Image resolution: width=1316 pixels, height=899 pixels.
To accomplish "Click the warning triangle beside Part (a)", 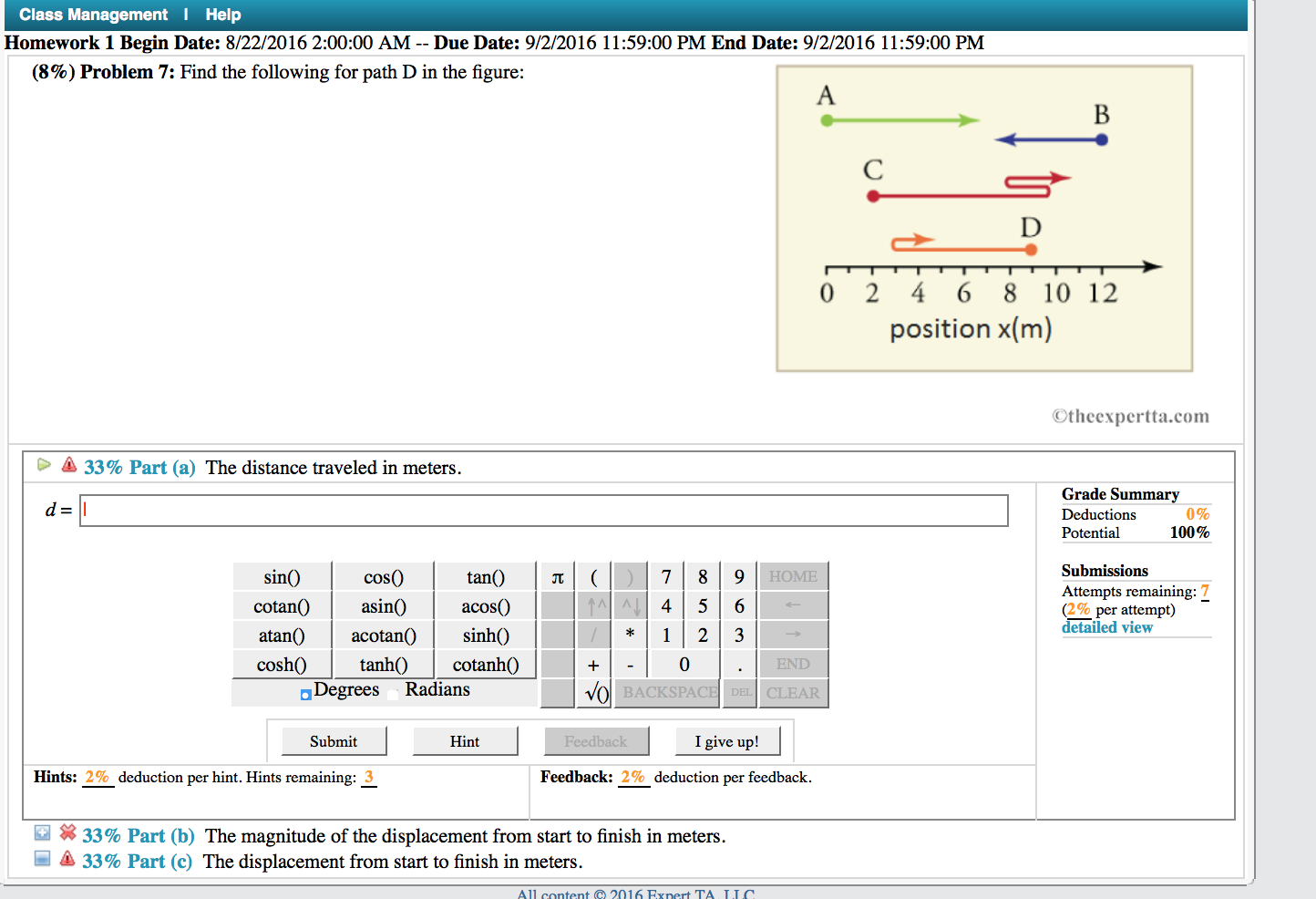I will 68,466.
